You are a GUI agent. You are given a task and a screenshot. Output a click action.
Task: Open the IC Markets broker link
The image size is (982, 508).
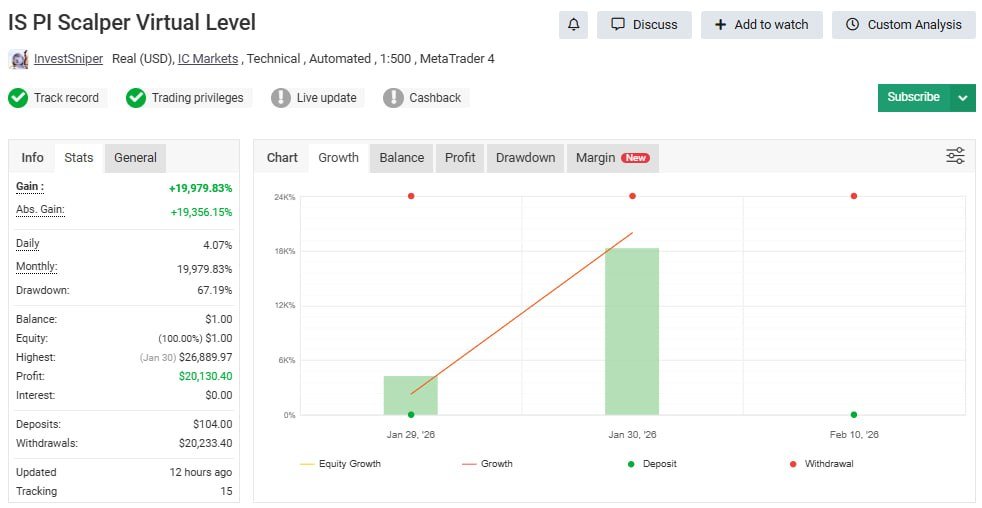pyautogui.click(x=208, y=59)
